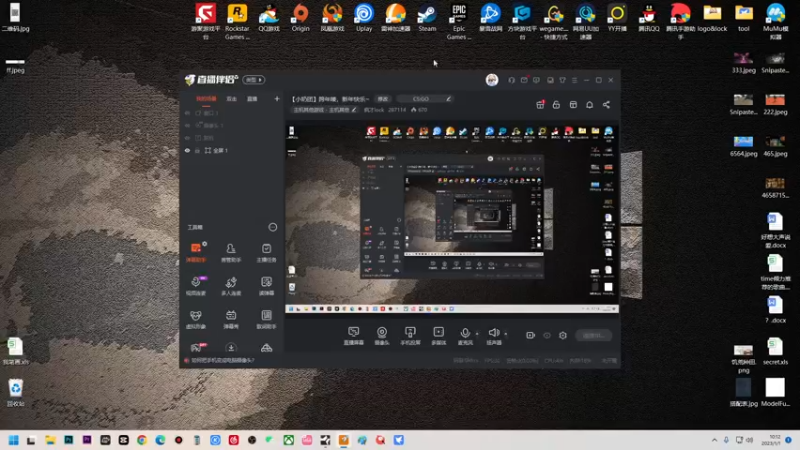Open Epic Games shortcut on the desktop
Image resolution: width=800 pixels, height=450 pixels.
pos(459,21)
